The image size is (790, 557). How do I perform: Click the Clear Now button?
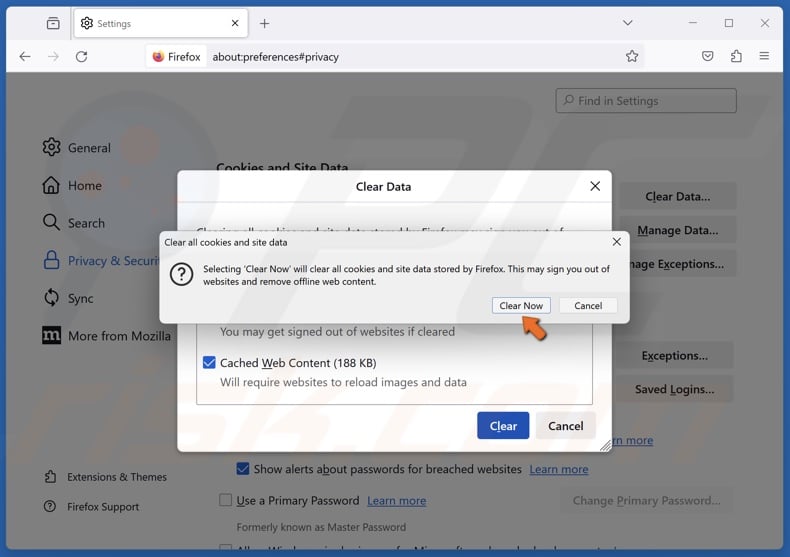(521, 306)
